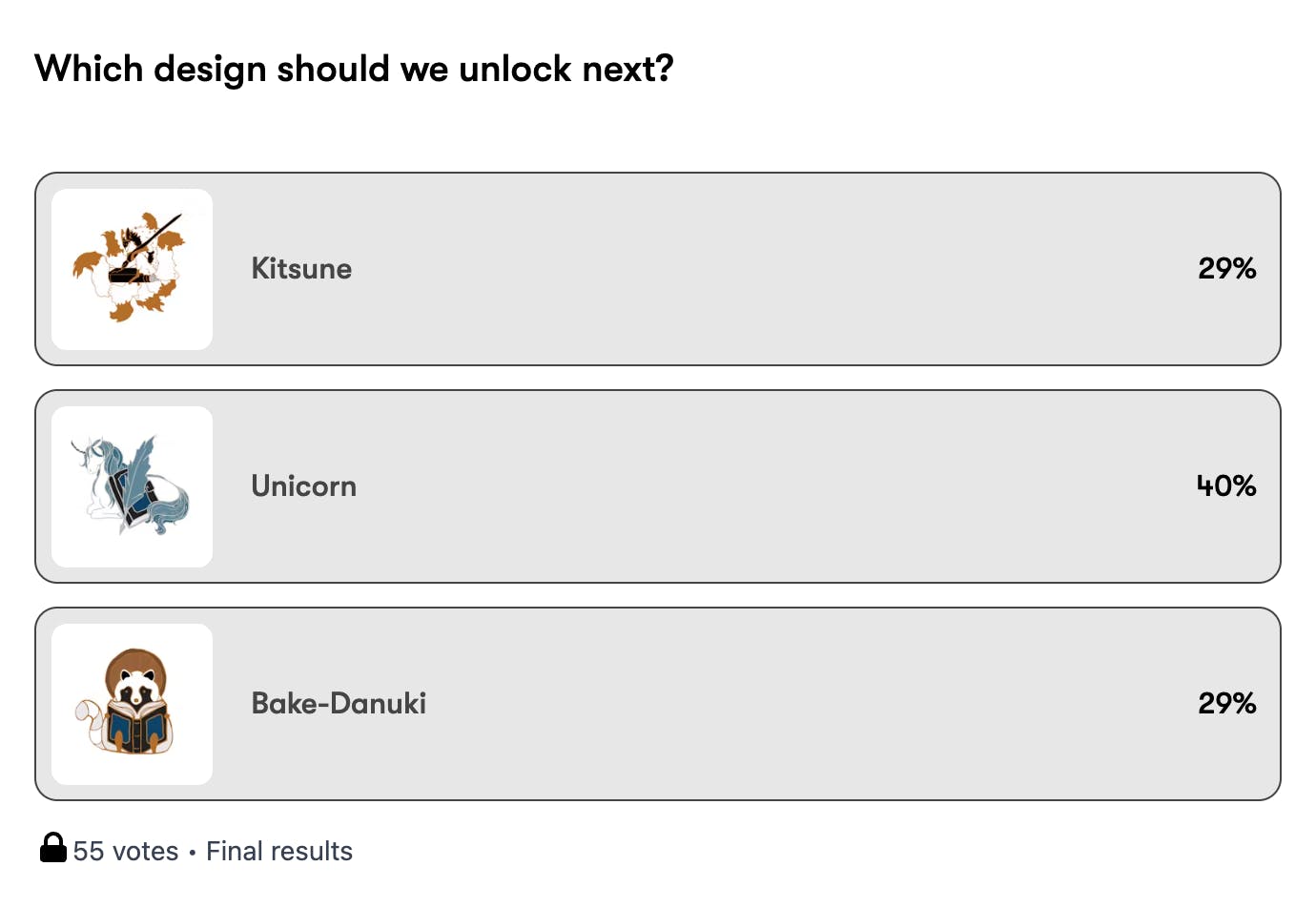Screen dimensions: 1316x908
Task: Select the Bake-Danuki option label
Action: tap(339, 704)
